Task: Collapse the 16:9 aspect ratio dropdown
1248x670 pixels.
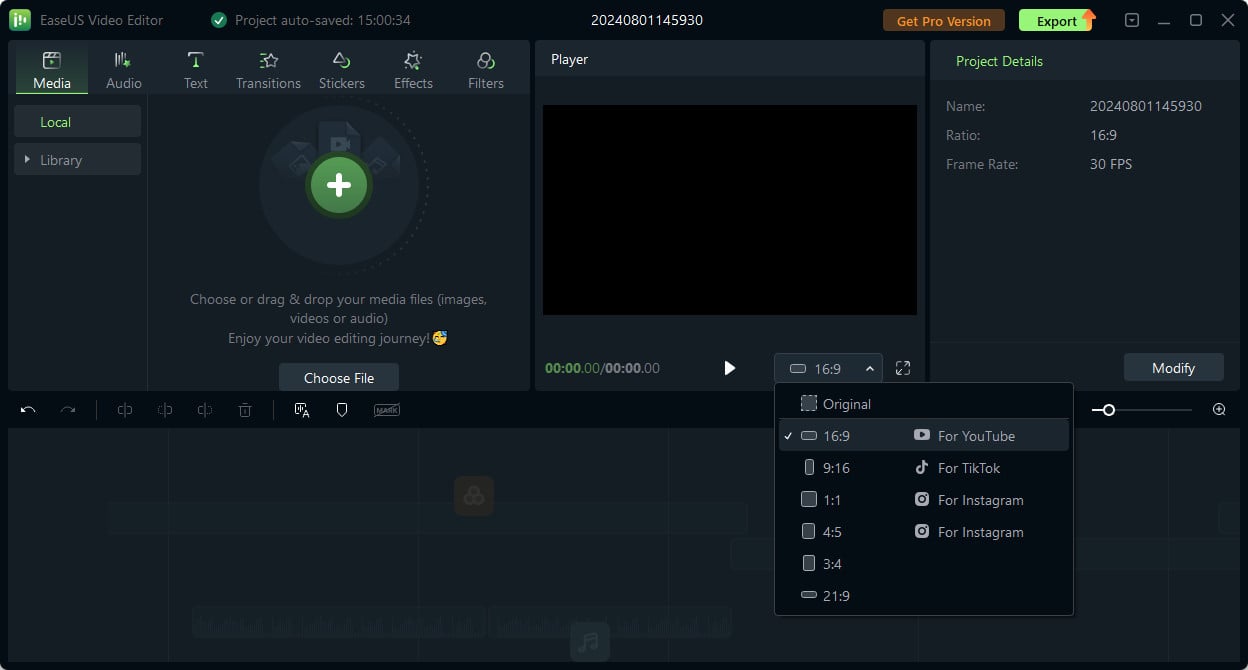Action: [x=828, y=368]
